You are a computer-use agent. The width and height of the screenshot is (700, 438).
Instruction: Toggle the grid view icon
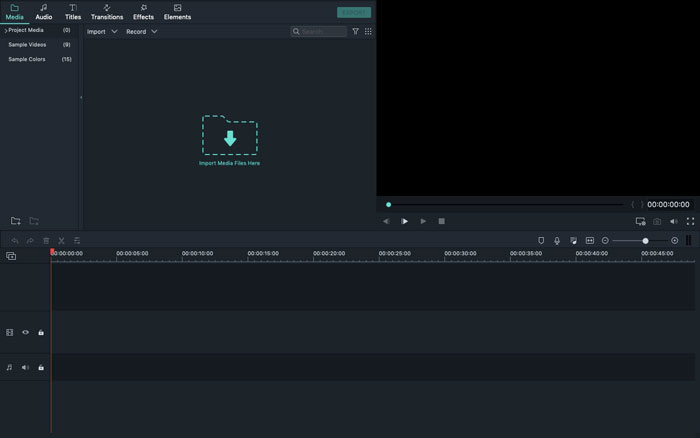368,31
